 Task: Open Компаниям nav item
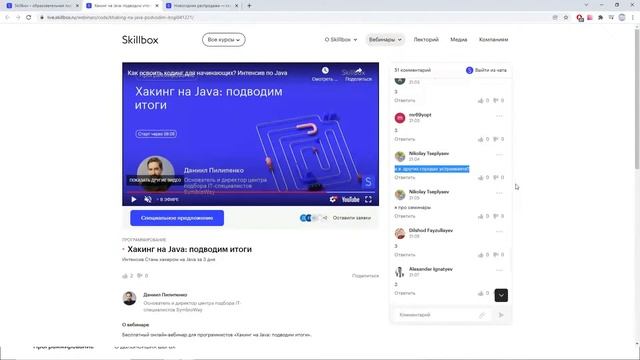(x=493, y=40)
